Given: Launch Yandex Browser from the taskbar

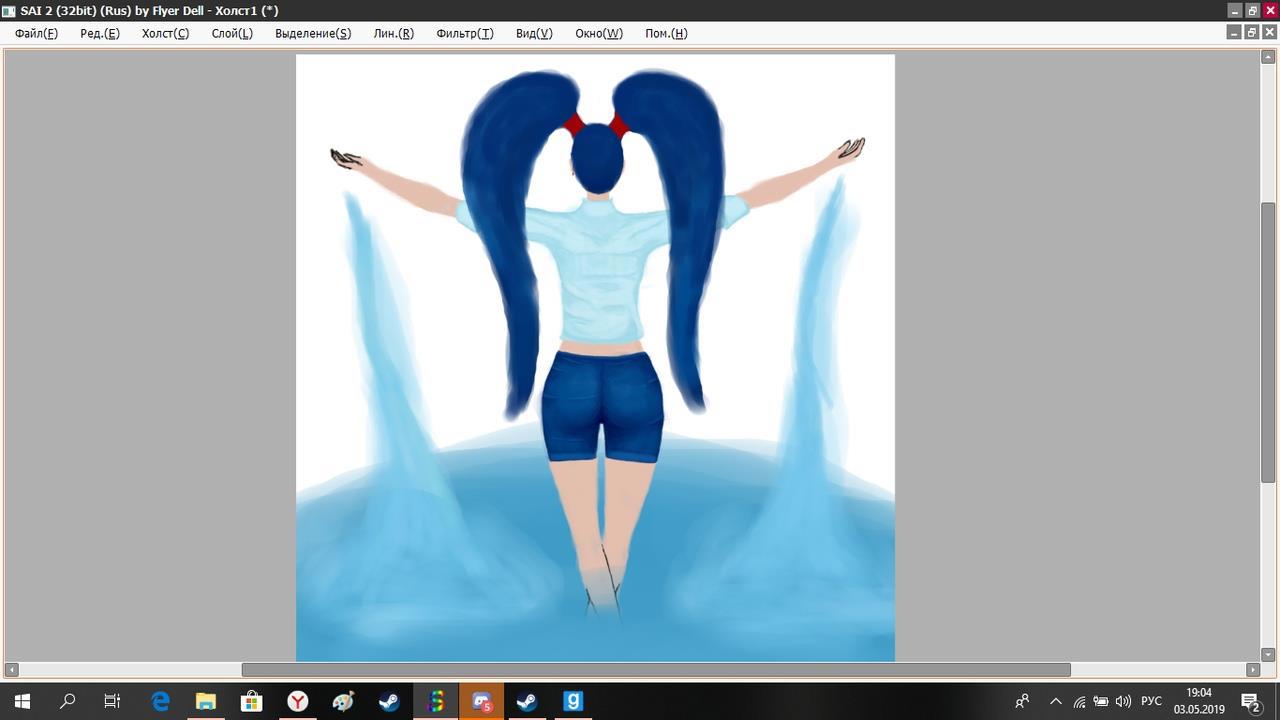Looking at the screenshot, I should pos(298,701).
